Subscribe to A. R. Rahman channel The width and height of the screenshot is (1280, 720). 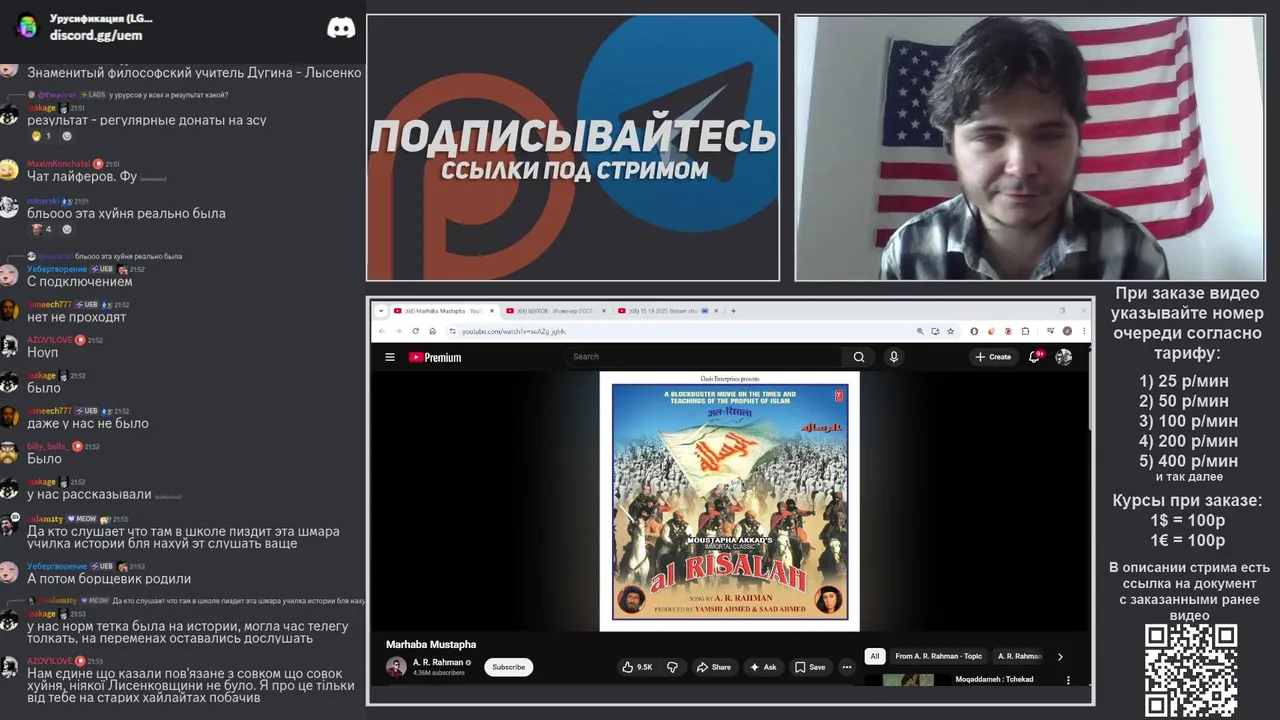click(x=508, y=667)
